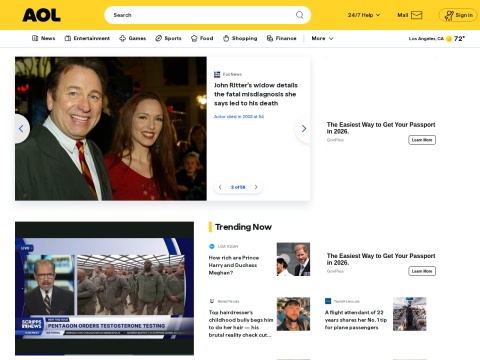The image size is (480, 360).
Task: Expand the More menu
Action: (x=322, y=38)
